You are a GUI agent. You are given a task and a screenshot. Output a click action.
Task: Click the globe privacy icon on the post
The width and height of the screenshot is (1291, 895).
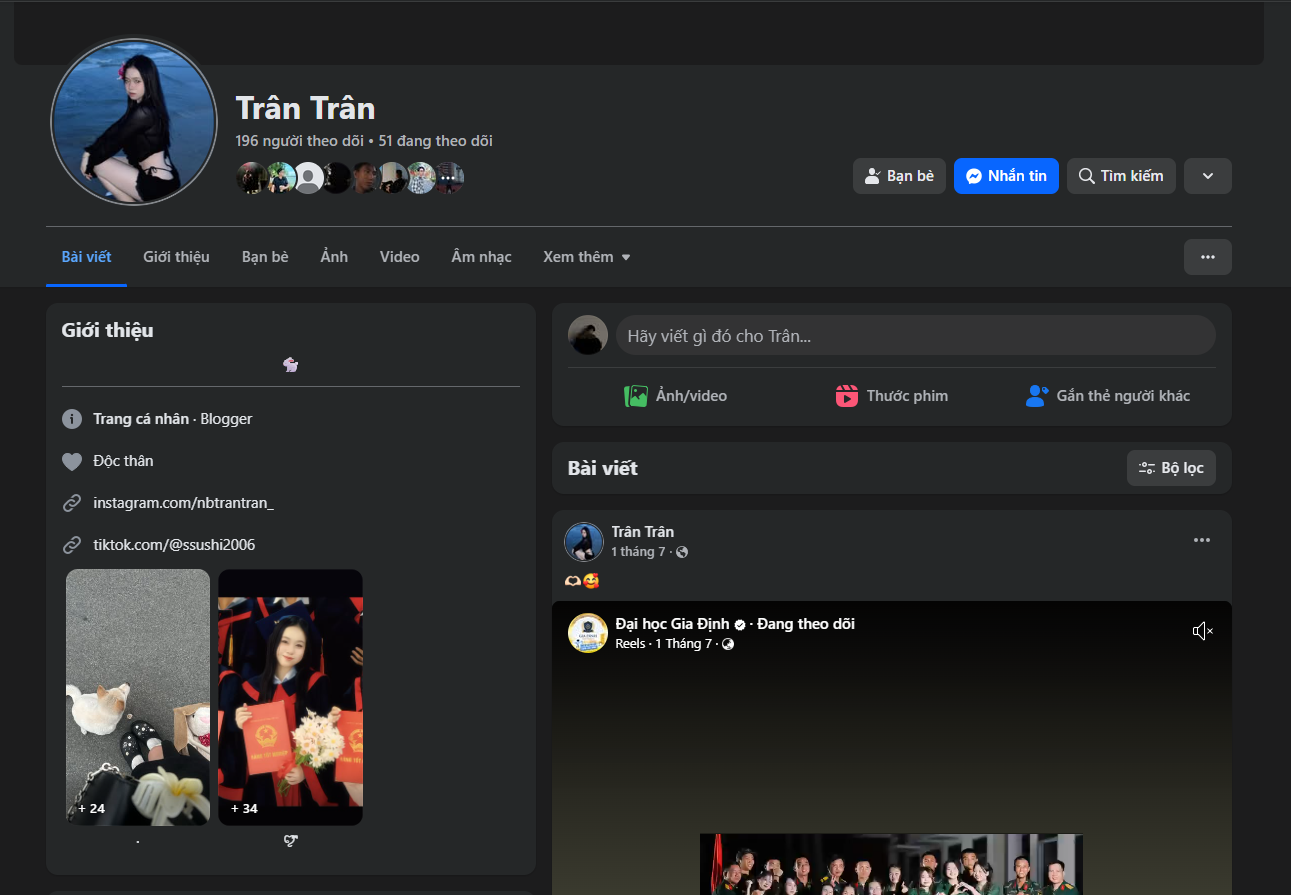[682, 552]
